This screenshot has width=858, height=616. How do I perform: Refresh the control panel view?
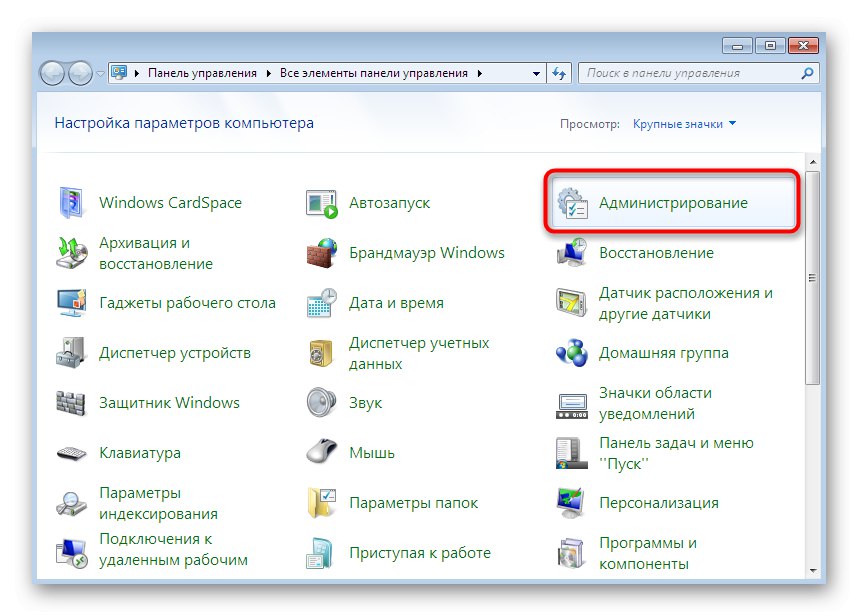(559, 73)
